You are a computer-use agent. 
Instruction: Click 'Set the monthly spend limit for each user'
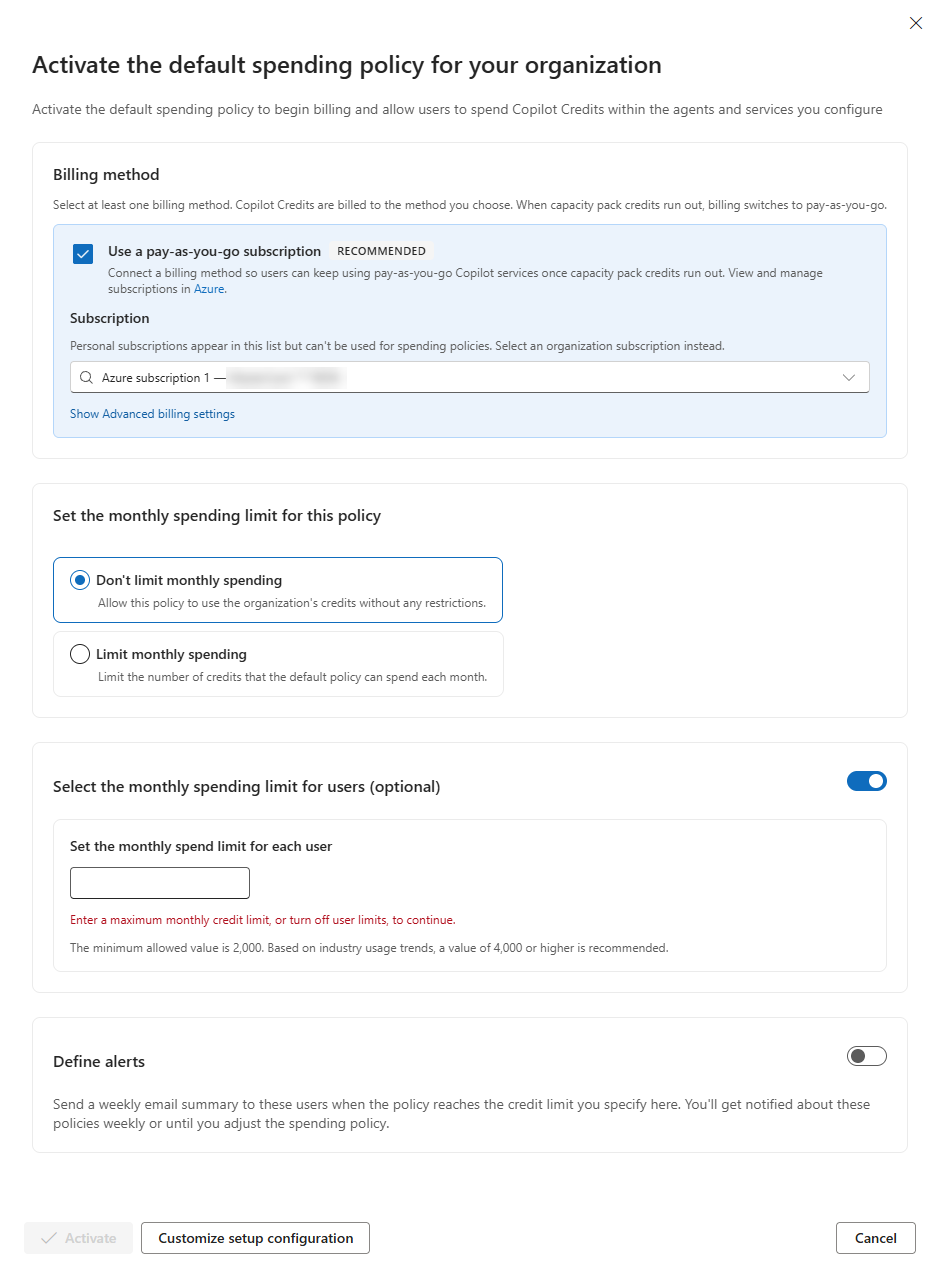[x=201, y=846]
